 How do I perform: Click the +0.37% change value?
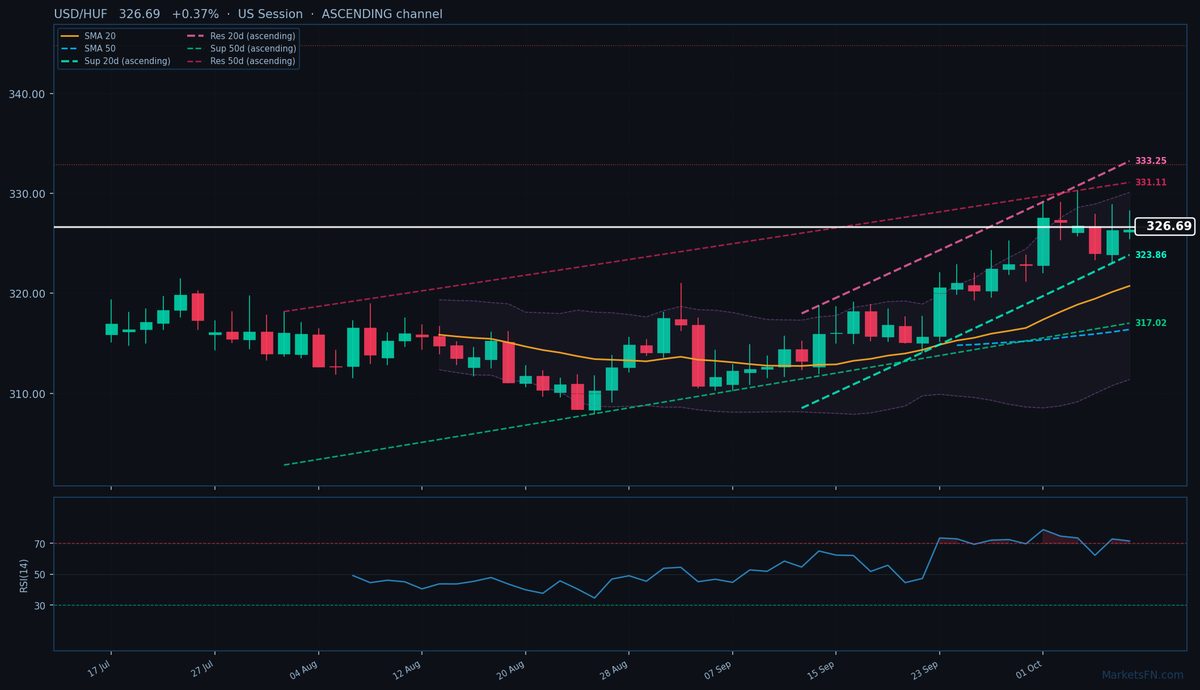coord(195,14)
